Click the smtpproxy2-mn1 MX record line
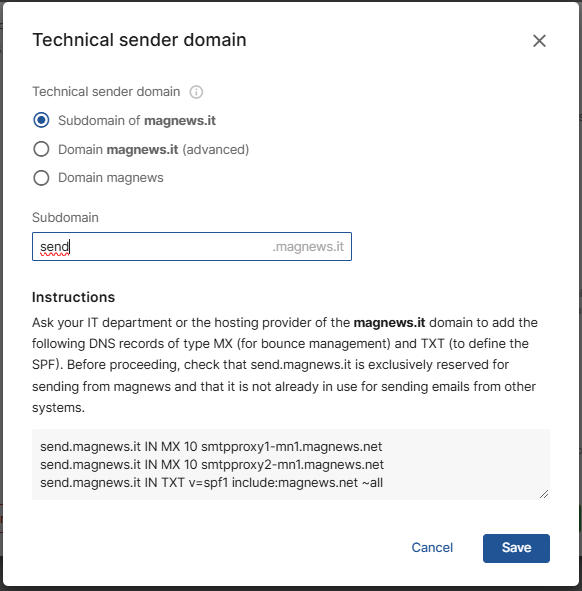This screenshot has width=582, height=591. [212, 464]
